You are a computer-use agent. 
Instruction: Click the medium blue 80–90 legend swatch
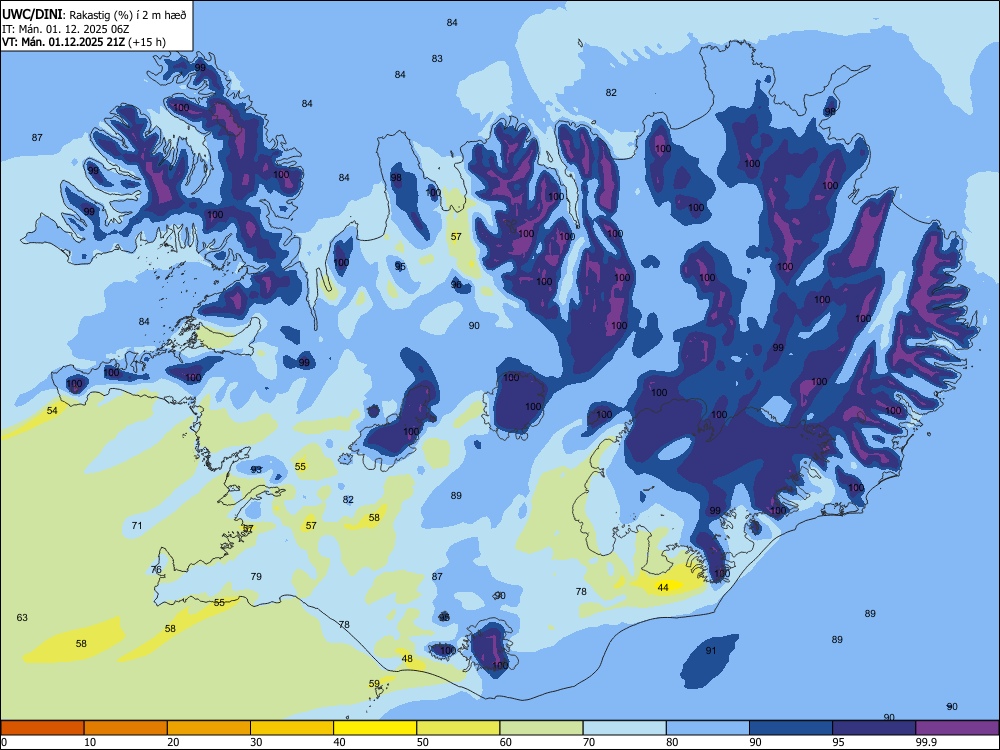pos(708,728)
